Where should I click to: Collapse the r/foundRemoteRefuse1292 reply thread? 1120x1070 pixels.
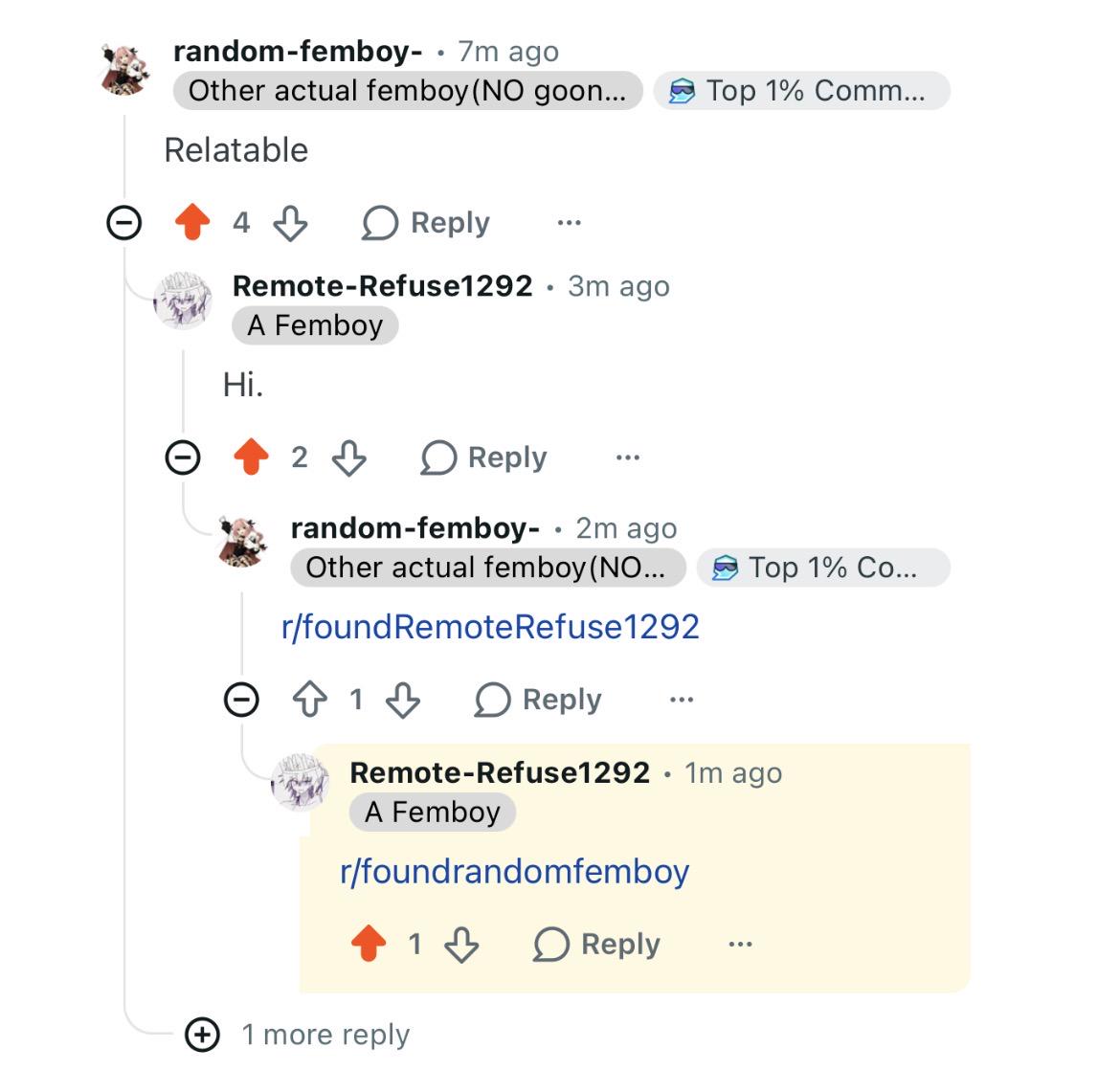(x=241, y=700)
